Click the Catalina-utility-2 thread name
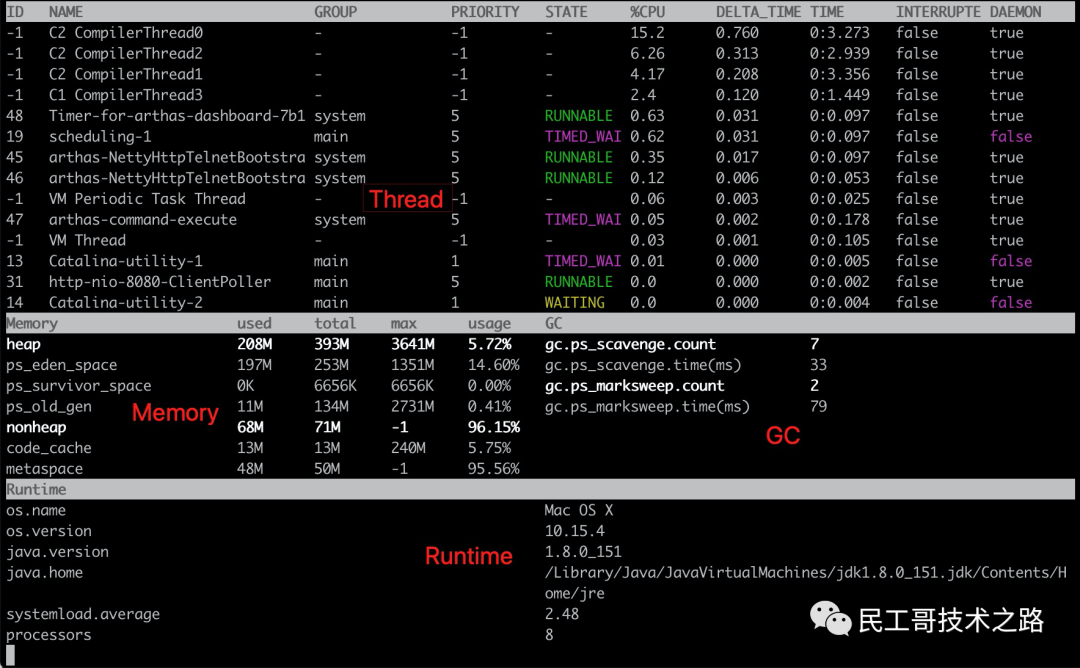1080x668 pixels. point(126,302)
